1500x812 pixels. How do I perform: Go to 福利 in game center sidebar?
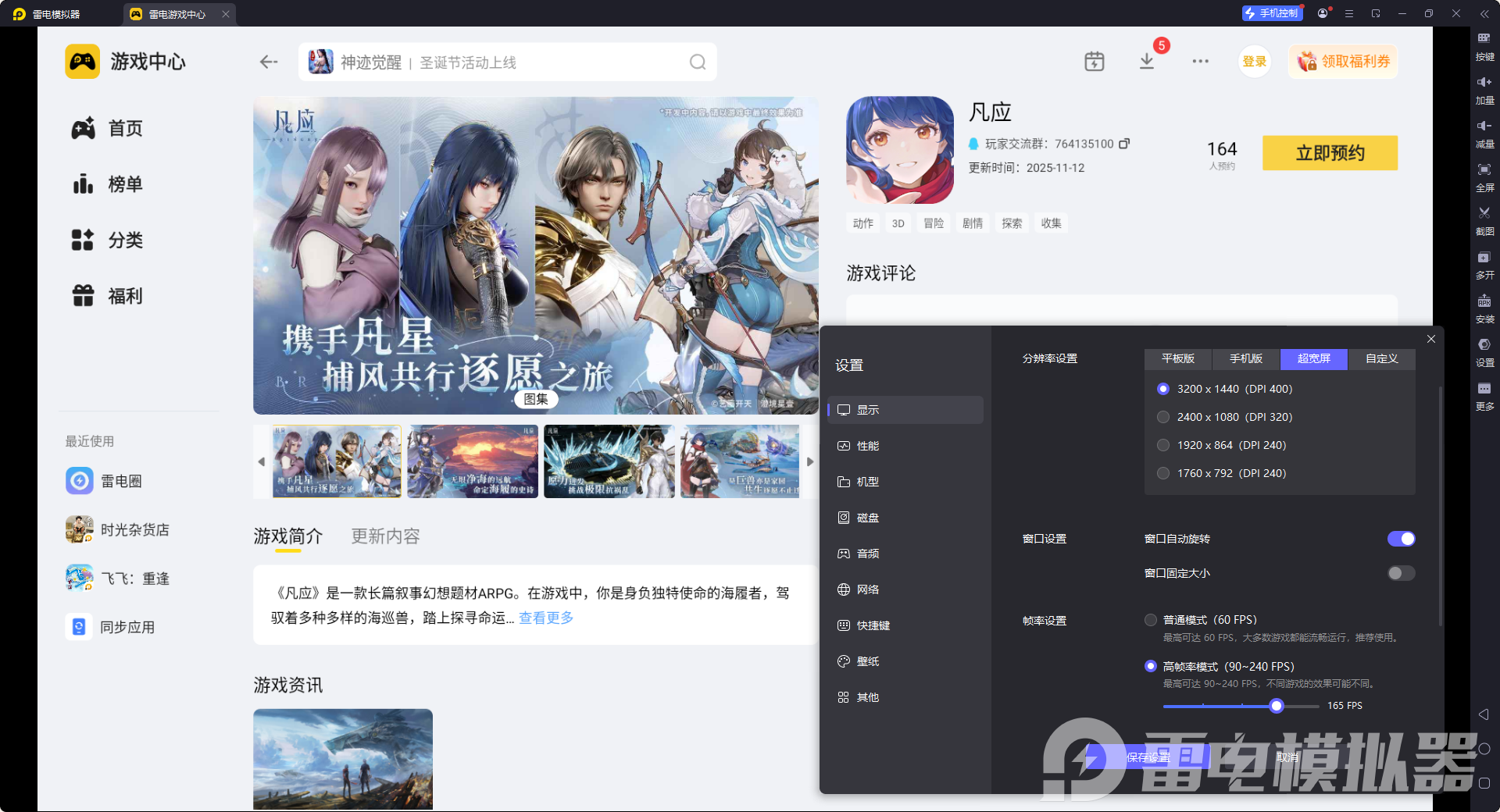point(108,296)
